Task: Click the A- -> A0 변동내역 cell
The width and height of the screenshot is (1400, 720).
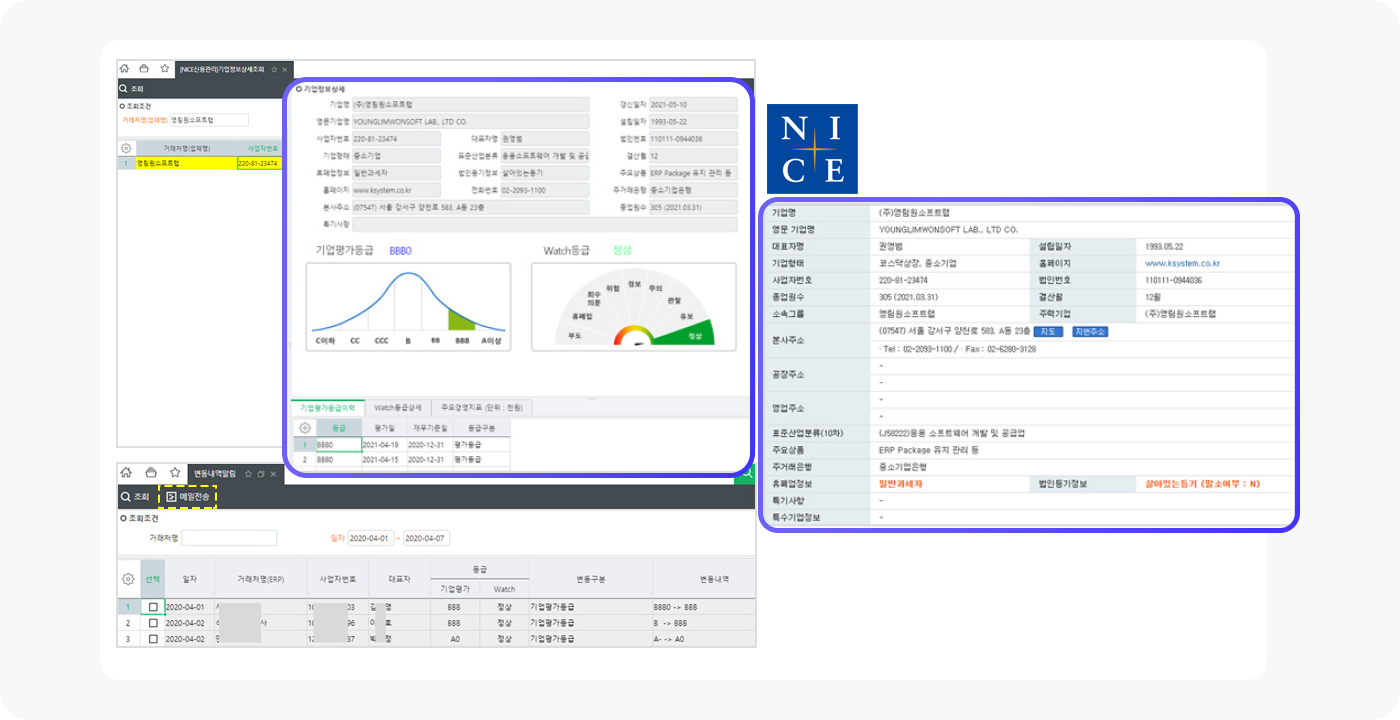Action: pyautogui.click(x=704, y=638)
